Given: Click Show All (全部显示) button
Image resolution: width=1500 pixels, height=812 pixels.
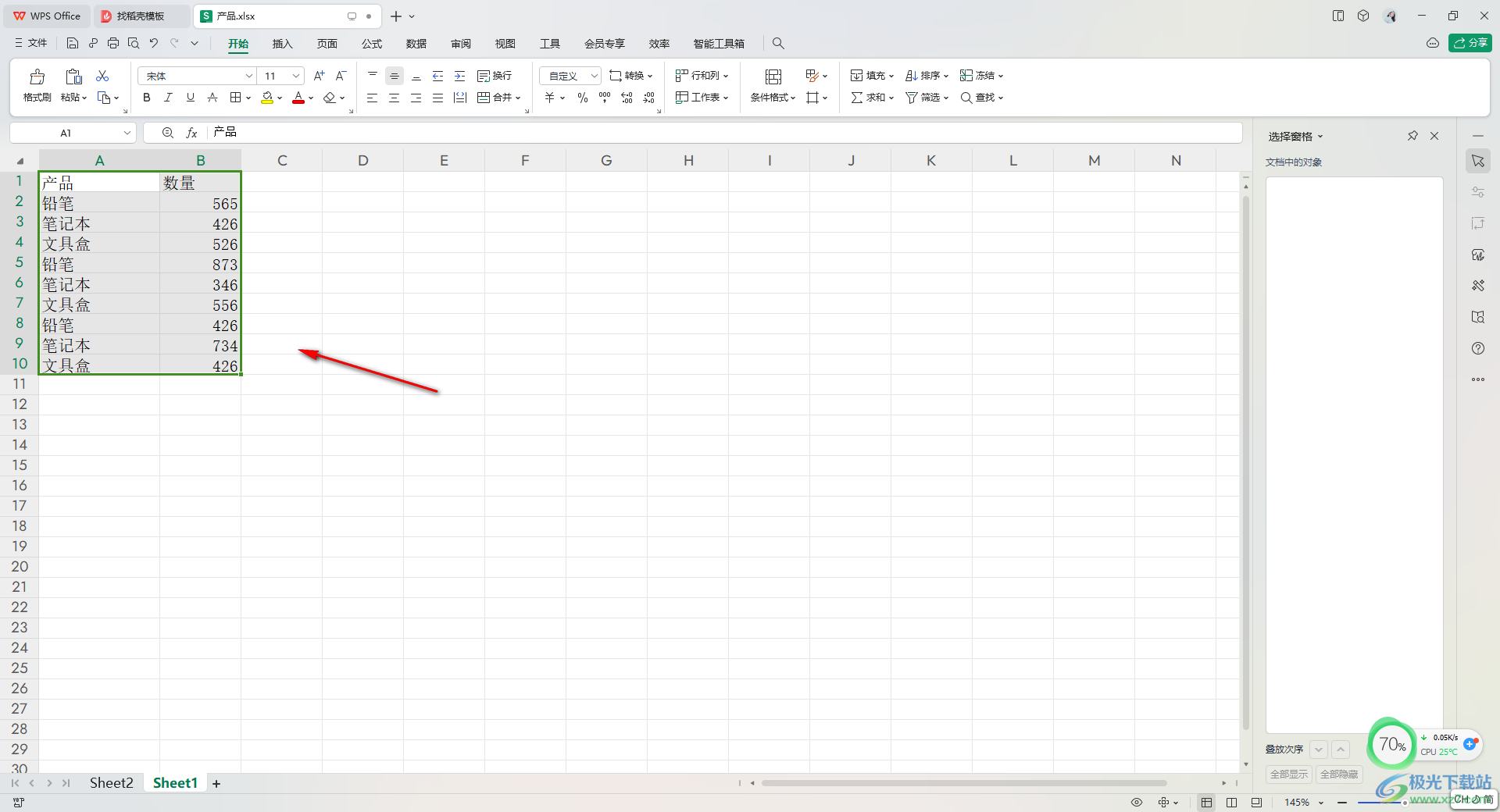Looking at the screenshot, I should tap(1289, 775).
